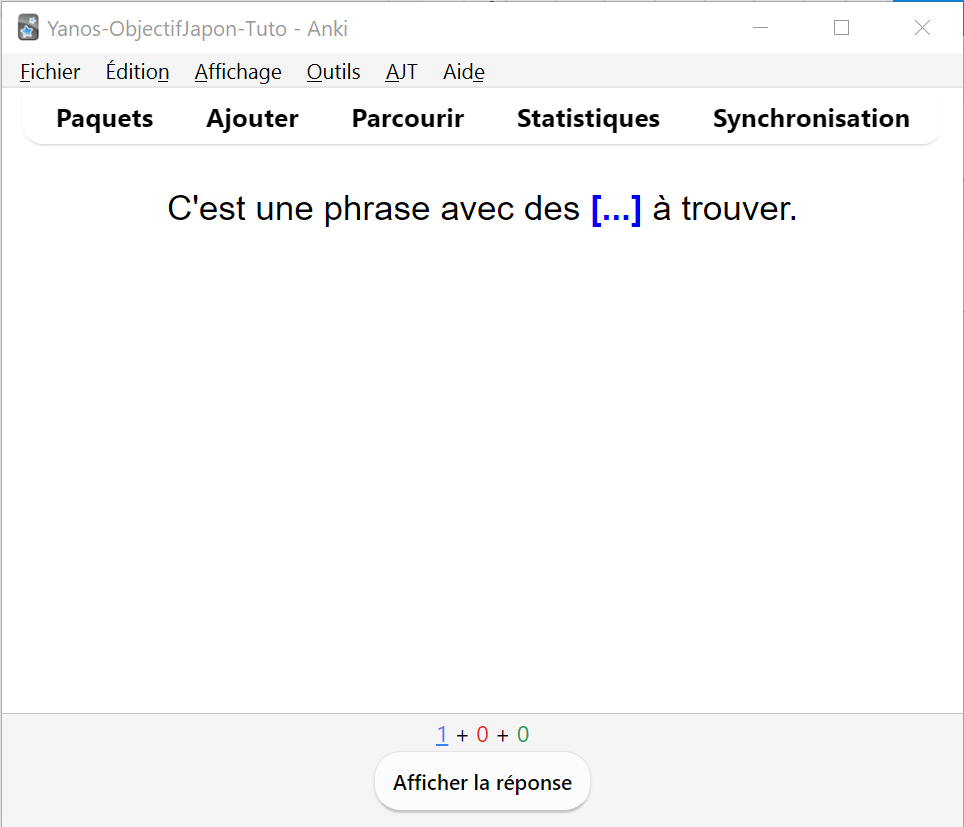964x827 pixels.
Task: Maximize the Anki window
Action: point(842,28)
